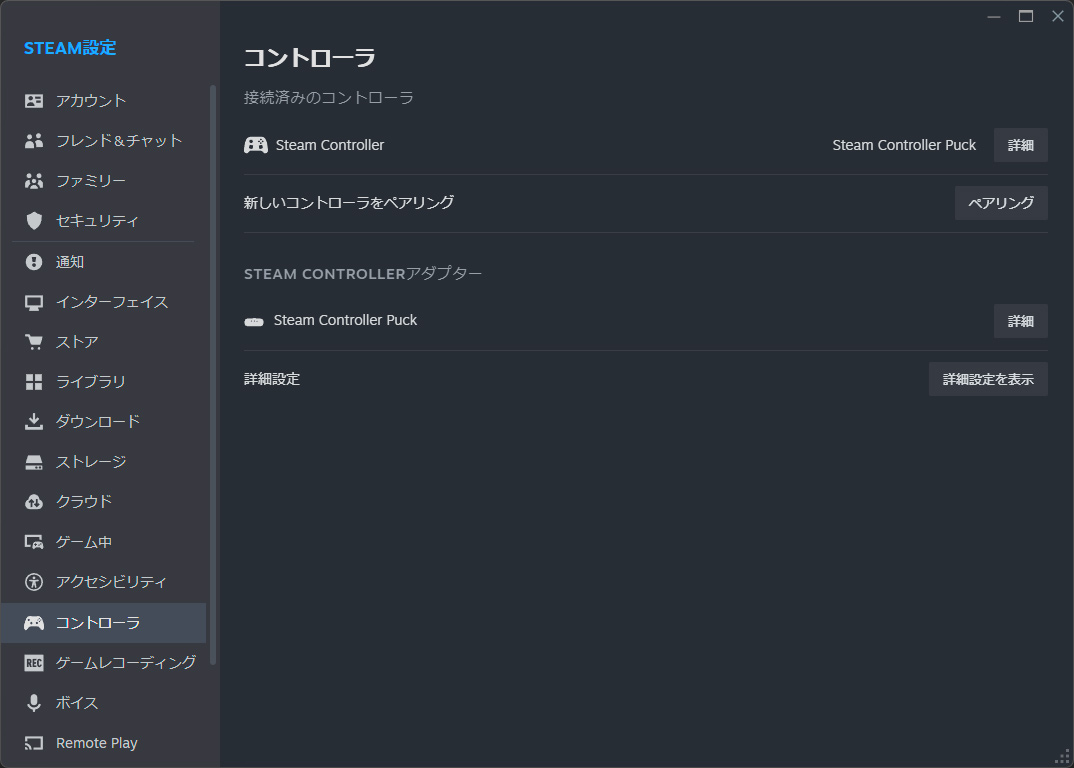
Task: Click the window resize grip
Action: (1062, 757)
